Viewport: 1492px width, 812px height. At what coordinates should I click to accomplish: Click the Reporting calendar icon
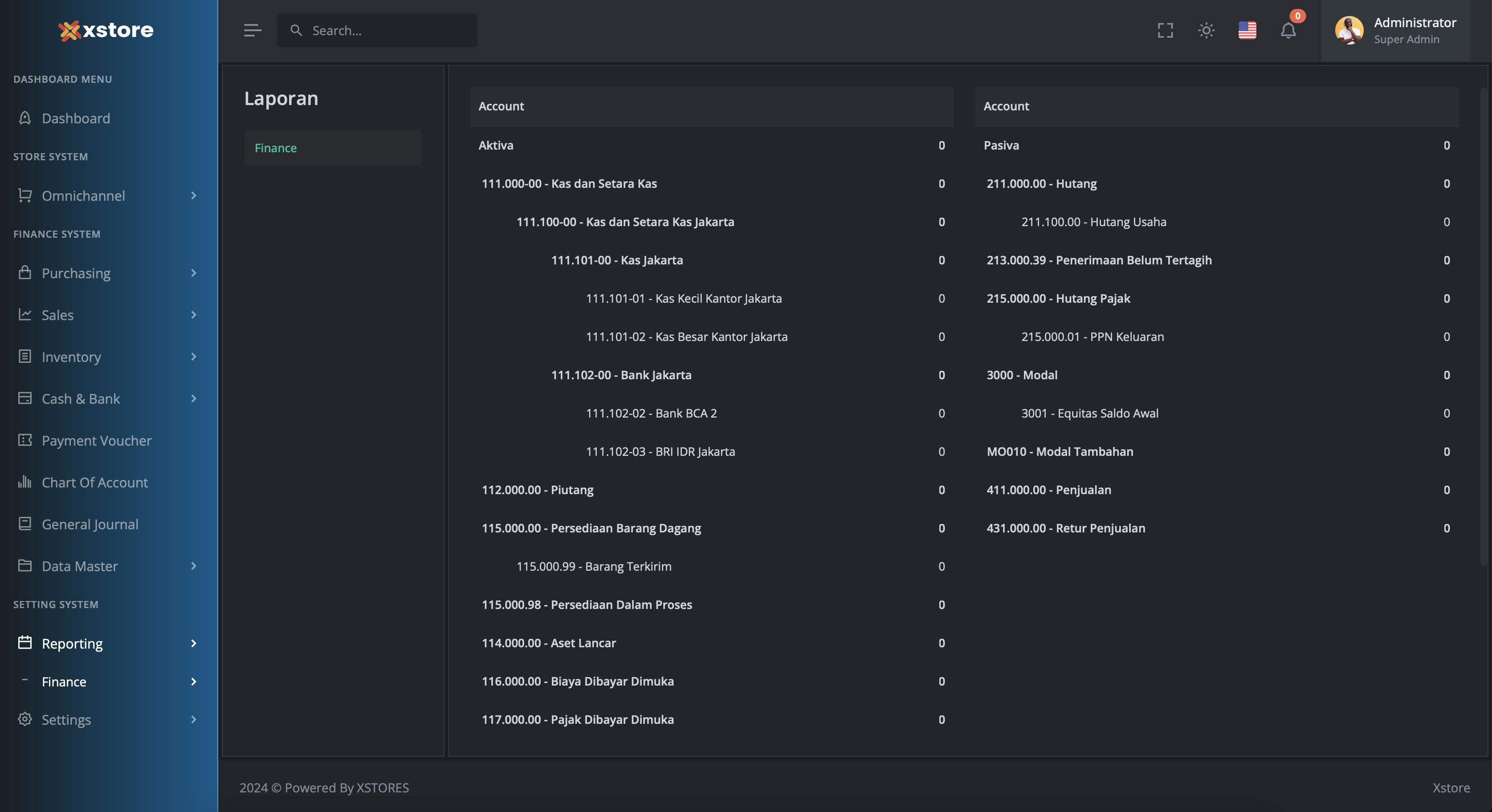(25, 642)
